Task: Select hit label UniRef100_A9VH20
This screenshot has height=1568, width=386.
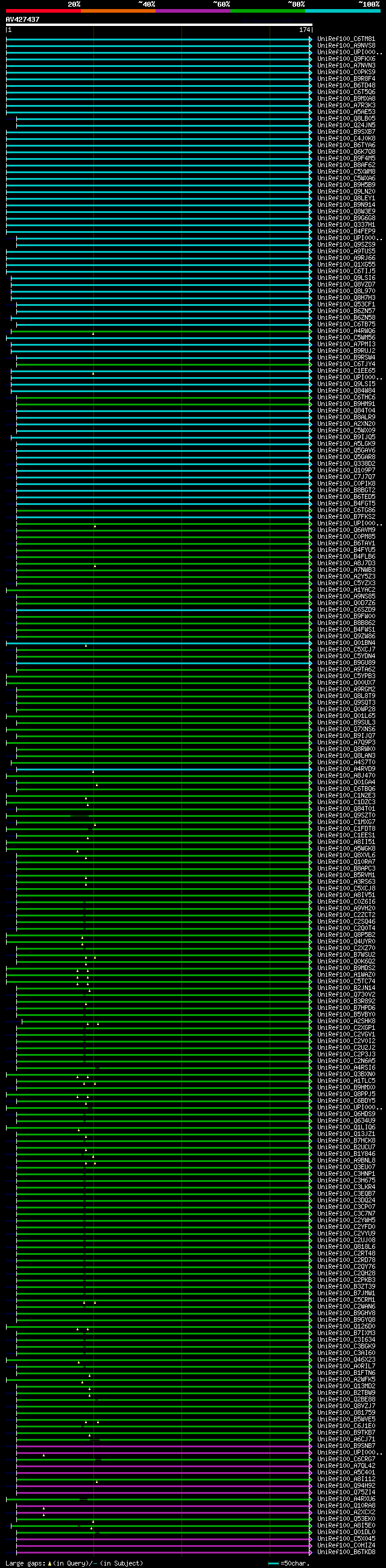Action: tap(346, 909)
